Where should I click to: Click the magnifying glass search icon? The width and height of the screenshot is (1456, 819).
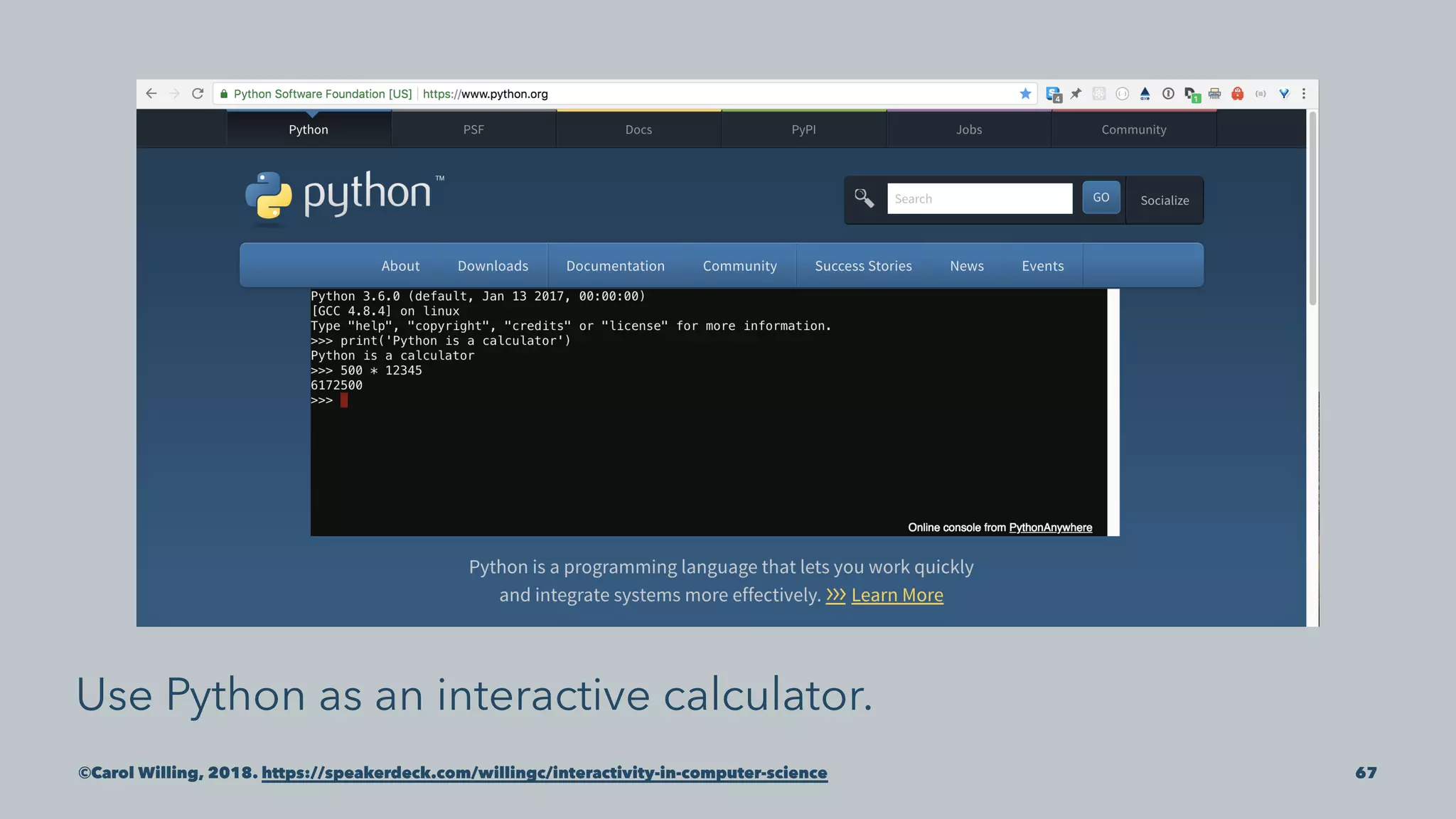[864, 198]
